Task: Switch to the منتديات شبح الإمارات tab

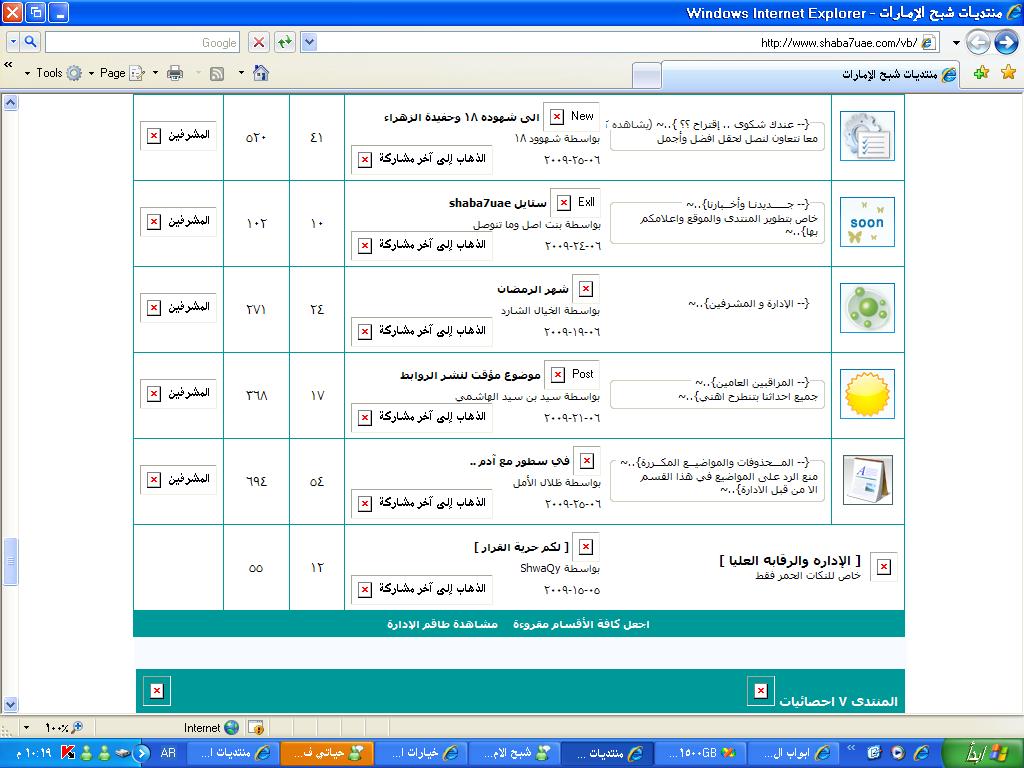Action: point(810,75)
